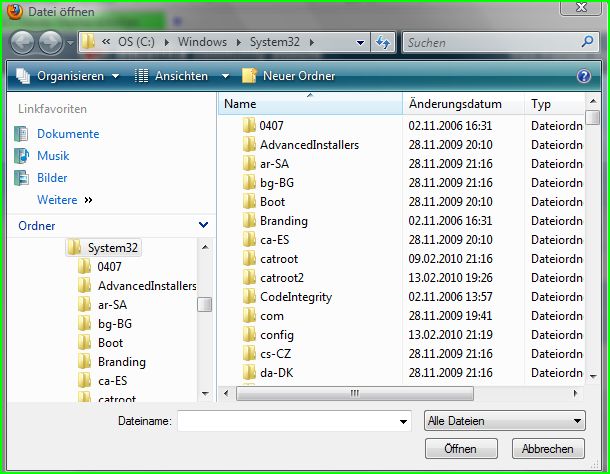Open Bilder favorite link
This screenshot has height=474, width=610.
(52, 178)
